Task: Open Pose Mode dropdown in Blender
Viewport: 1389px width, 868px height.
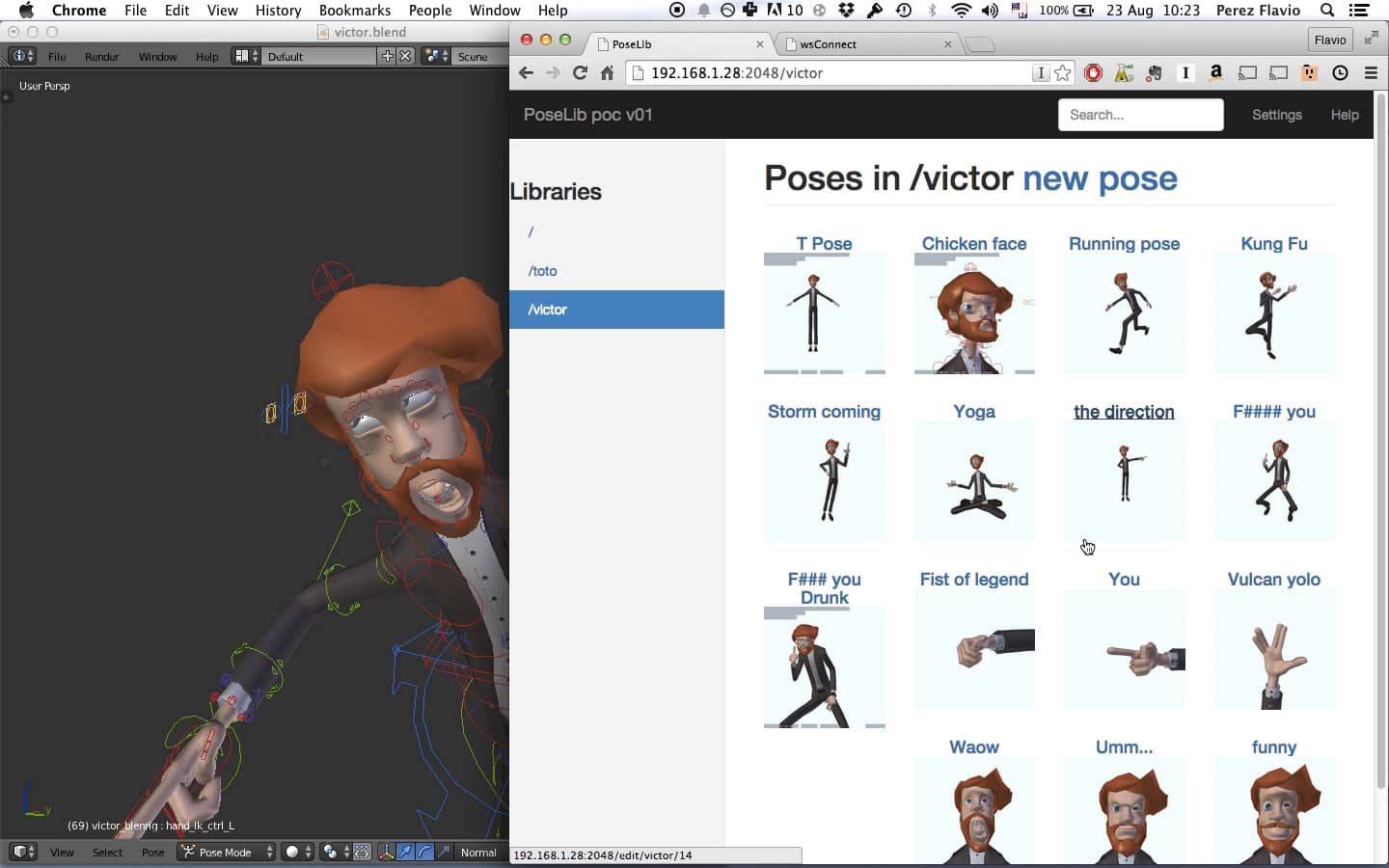Action: click(x=227, y=852)
